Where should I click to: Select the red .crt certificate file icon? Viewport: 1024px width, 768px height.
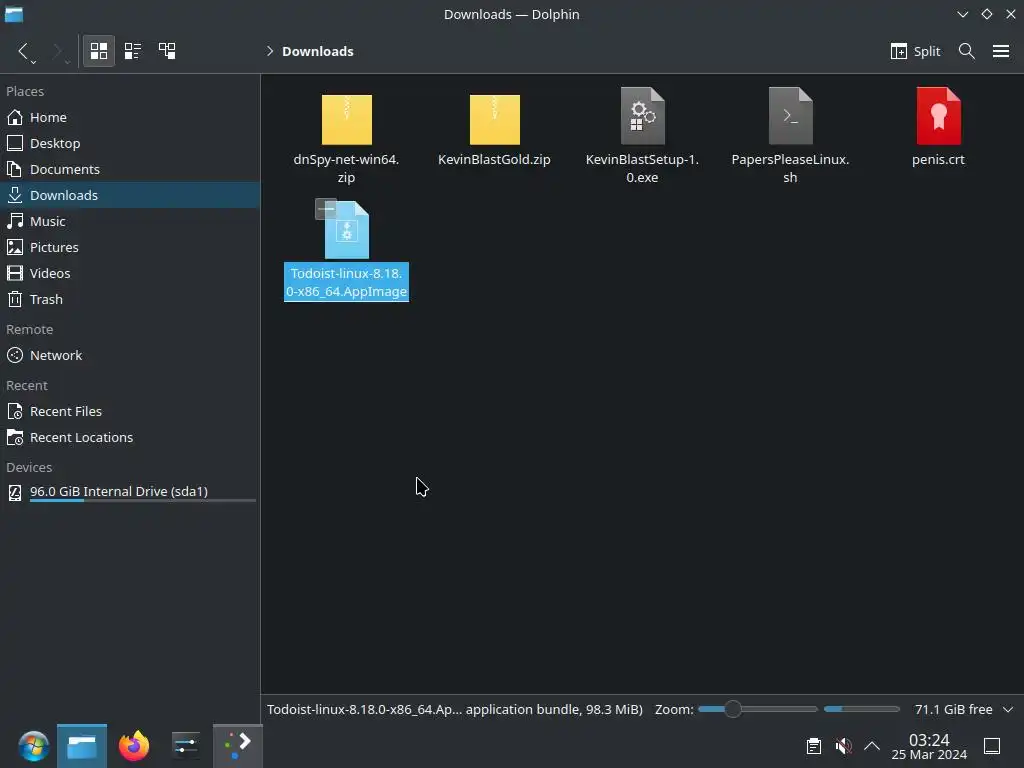tap(938, 116)
